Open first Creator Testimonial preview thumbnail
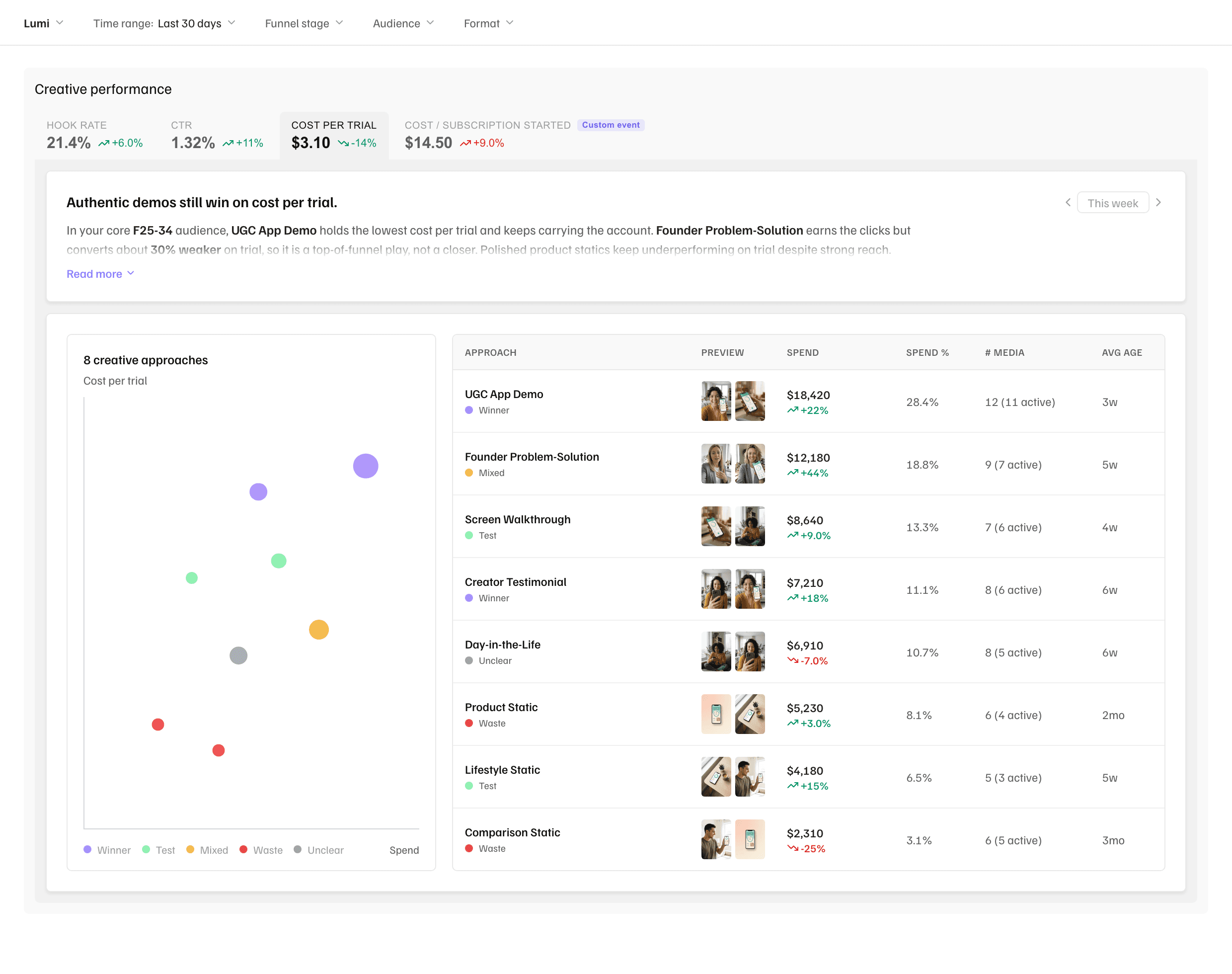This screenshot has height=974, width=1232. 716,589
